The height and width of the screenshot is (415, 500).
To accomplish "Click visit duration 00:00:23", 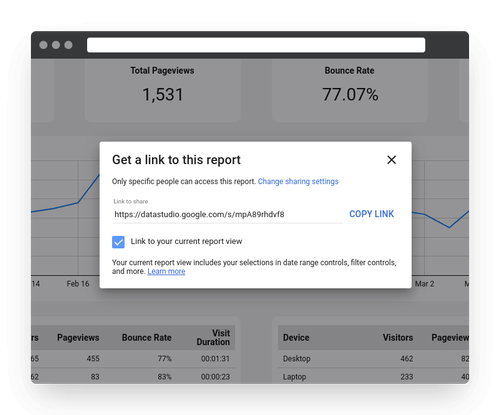I will click(x=215, y=377).
